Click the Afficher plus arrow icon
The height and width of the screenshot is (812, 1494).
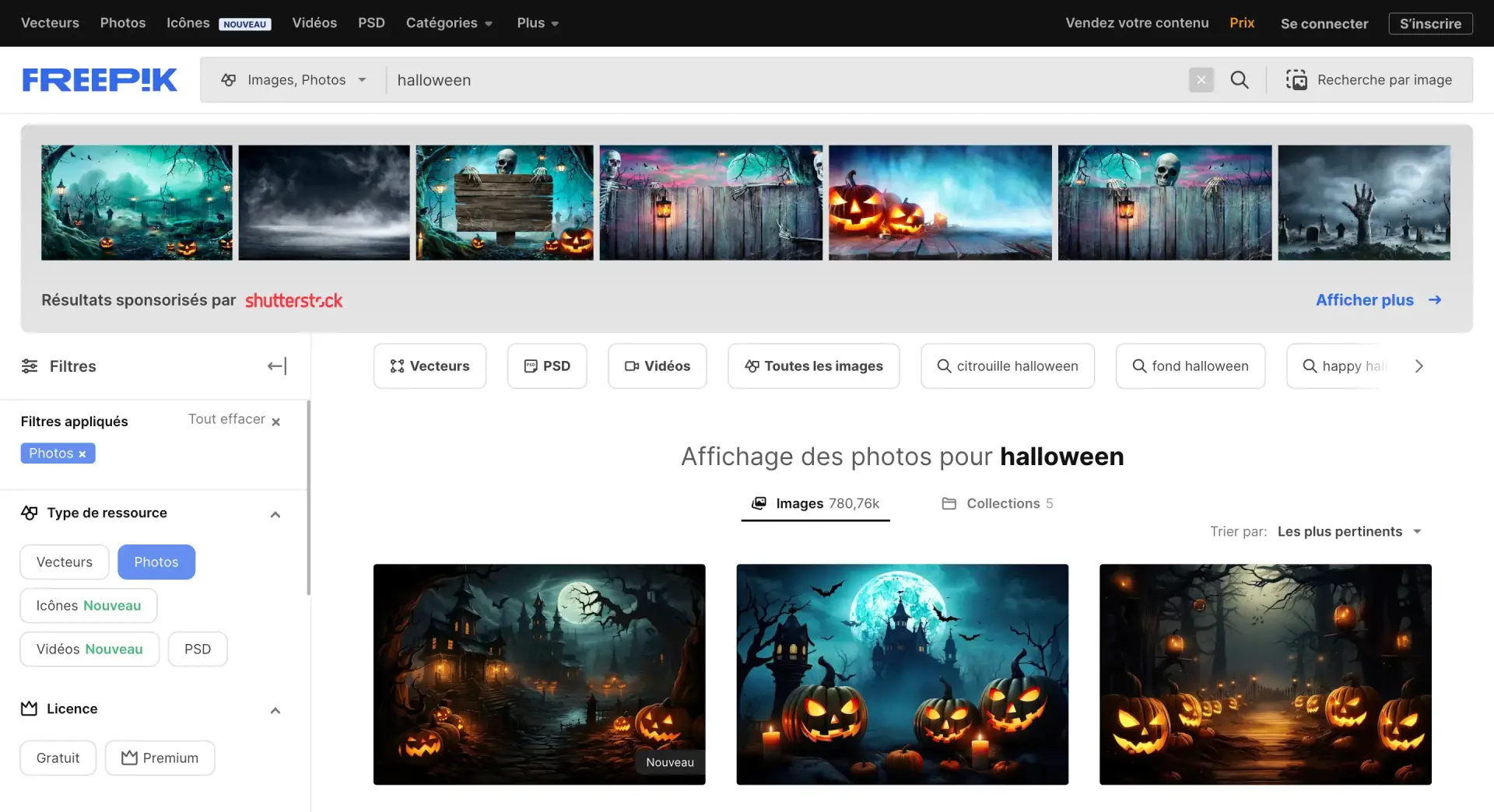point(1435,300)
